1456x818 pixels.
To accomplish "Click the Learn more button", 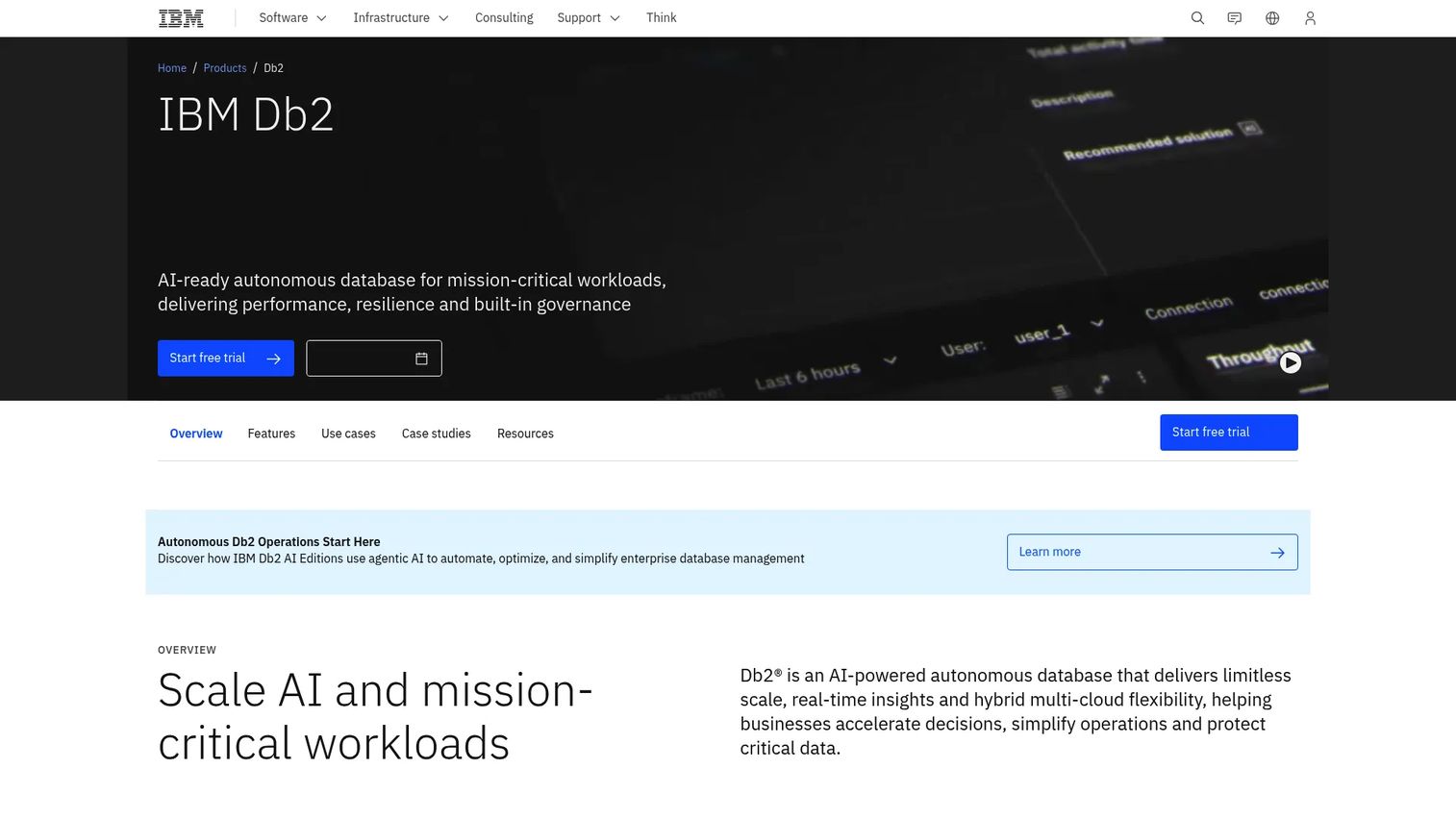I will coord(1152,552).
